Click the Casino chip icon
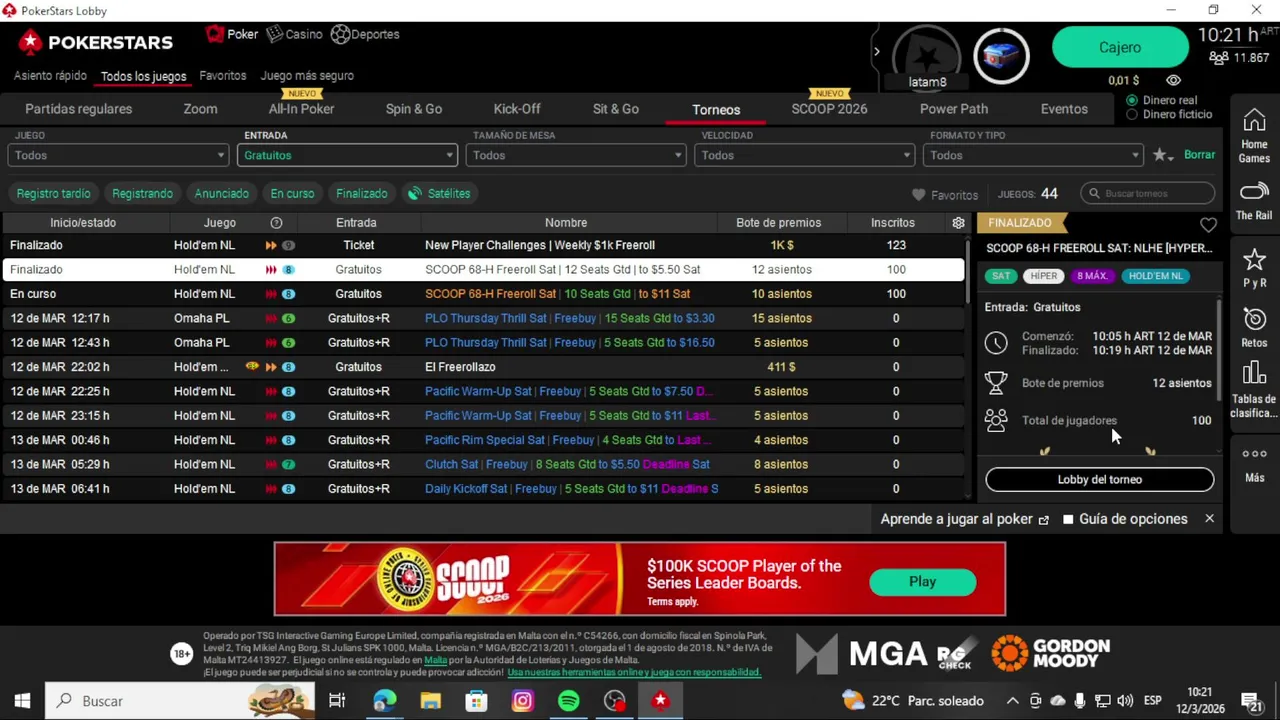Viewport: 1280px width, 720px height. click(275, 34)
